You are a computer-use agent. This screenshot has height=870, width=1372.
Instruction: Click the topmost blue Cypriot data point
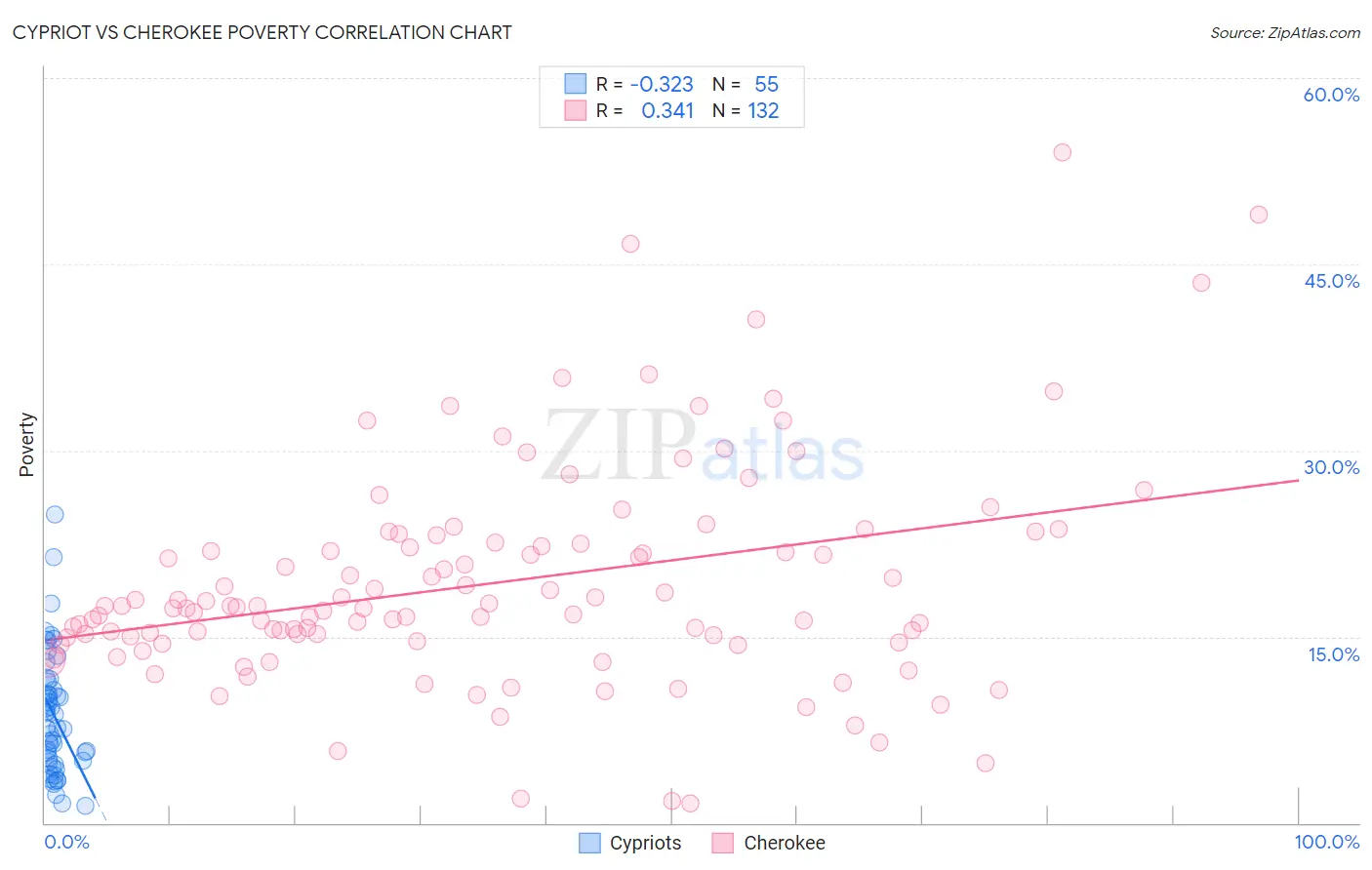[55, 514]
